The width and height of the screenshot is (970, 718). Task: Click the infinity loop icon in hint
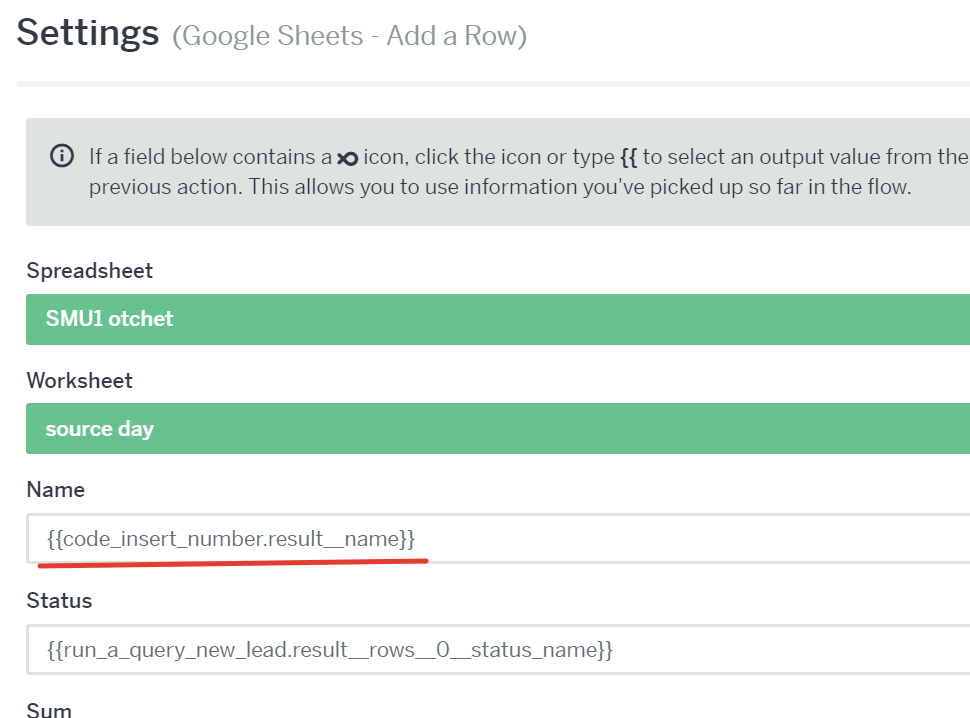click(x=347, y=159)
